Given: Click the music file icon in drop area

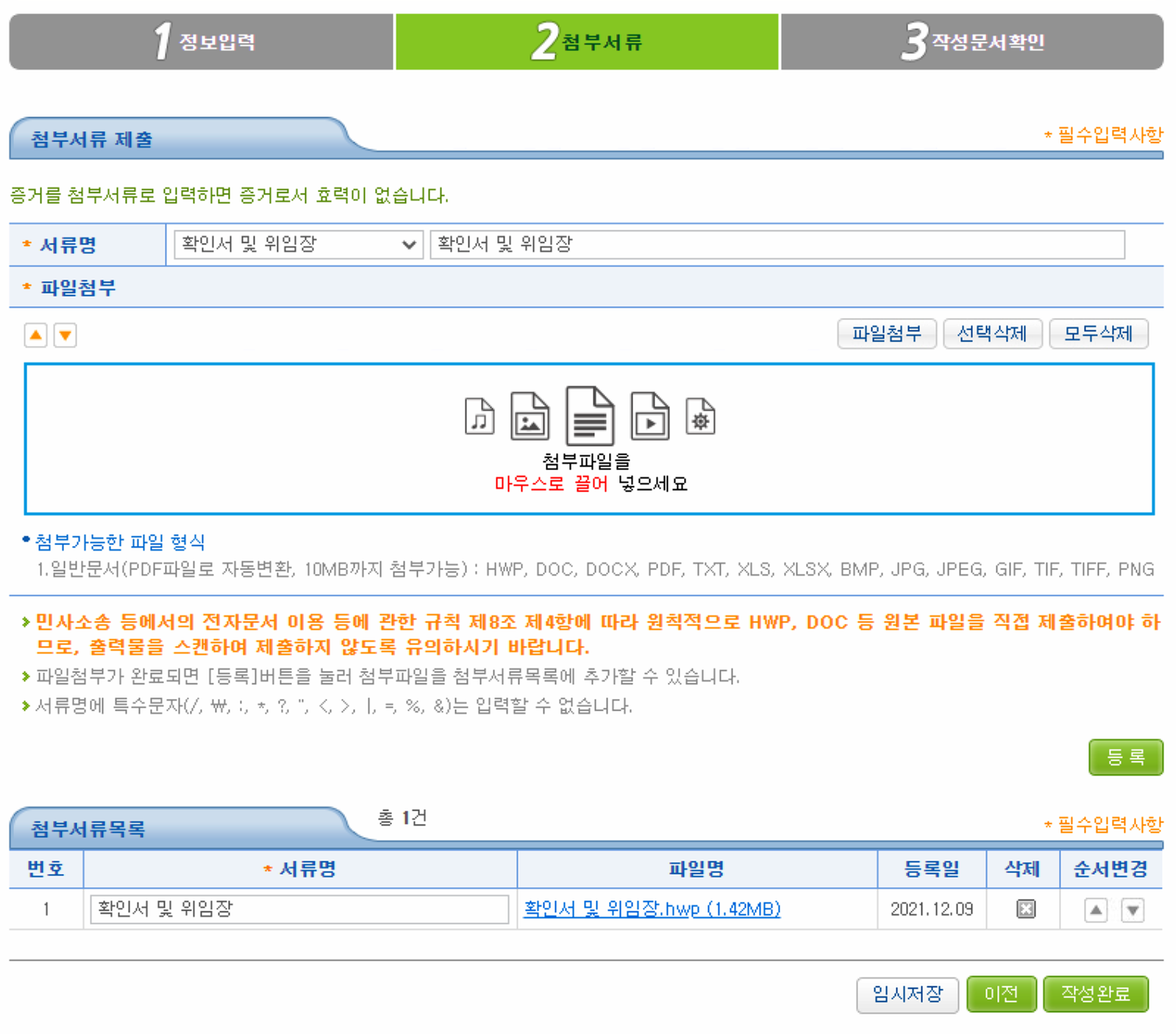Looking at the screenshot, I should (479, 415).
